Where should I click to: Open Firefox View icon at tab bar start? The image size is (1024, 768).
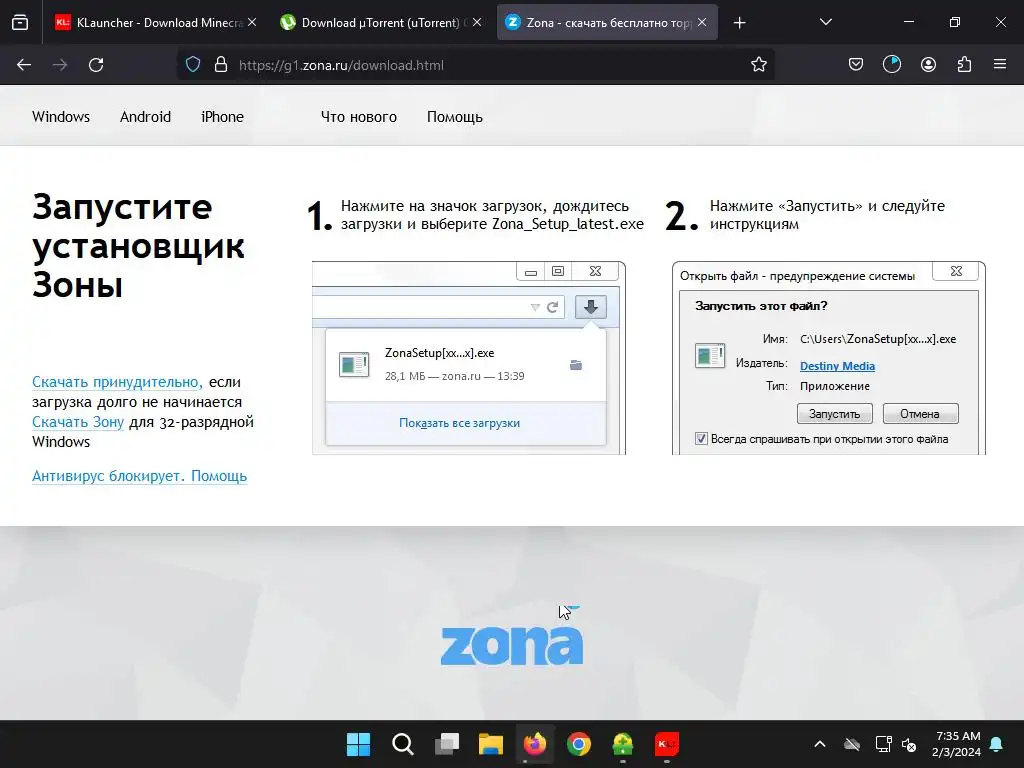point(20,22)
